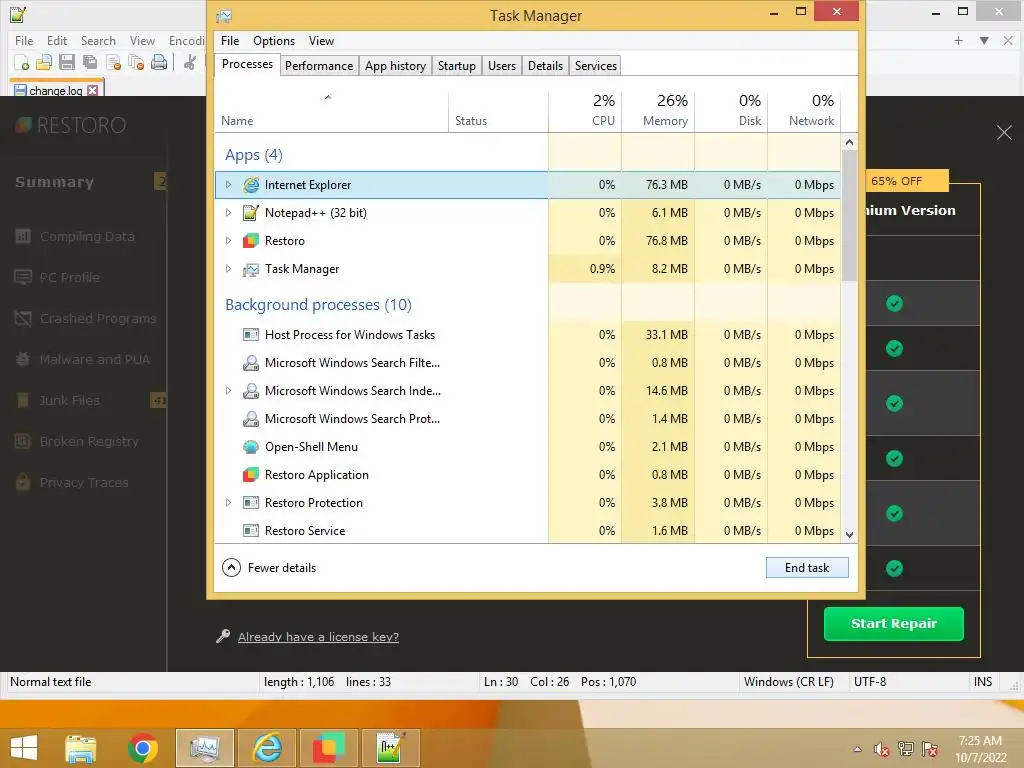The width and height of the screenshot is (1024, 768).
Task: Sort processes by Name column header
Action: pyautogui.click(x=332, y=111)
